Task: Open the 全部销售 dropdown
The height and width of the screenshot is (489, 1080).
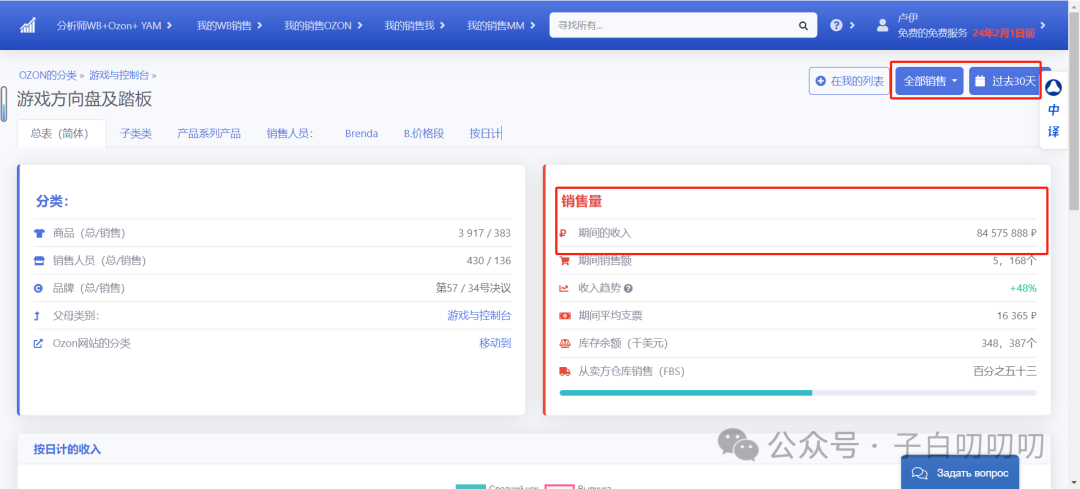Action: click(x=929, y=81)
